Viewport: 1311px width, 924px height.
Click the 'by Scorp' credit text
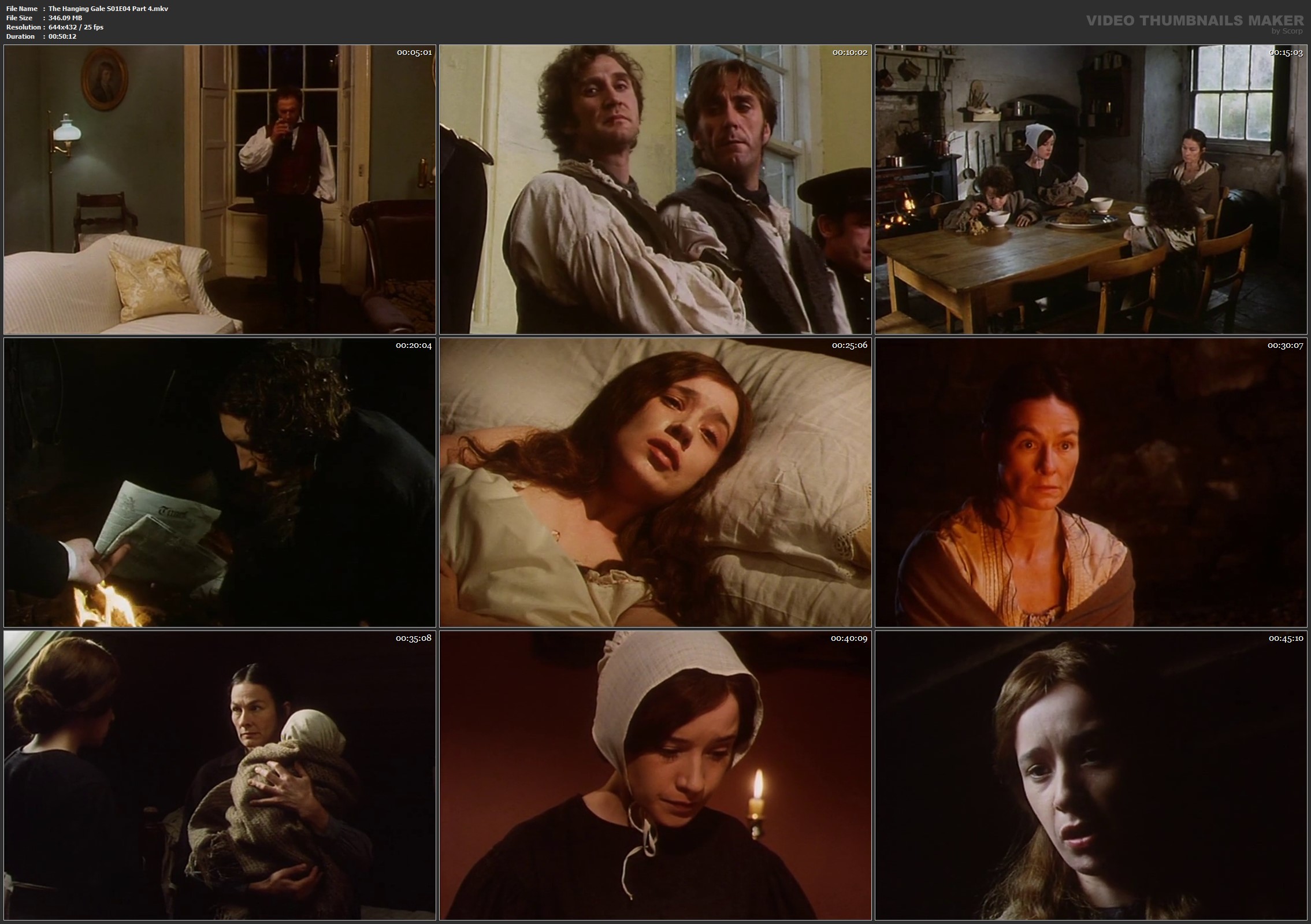[1287, 31]
